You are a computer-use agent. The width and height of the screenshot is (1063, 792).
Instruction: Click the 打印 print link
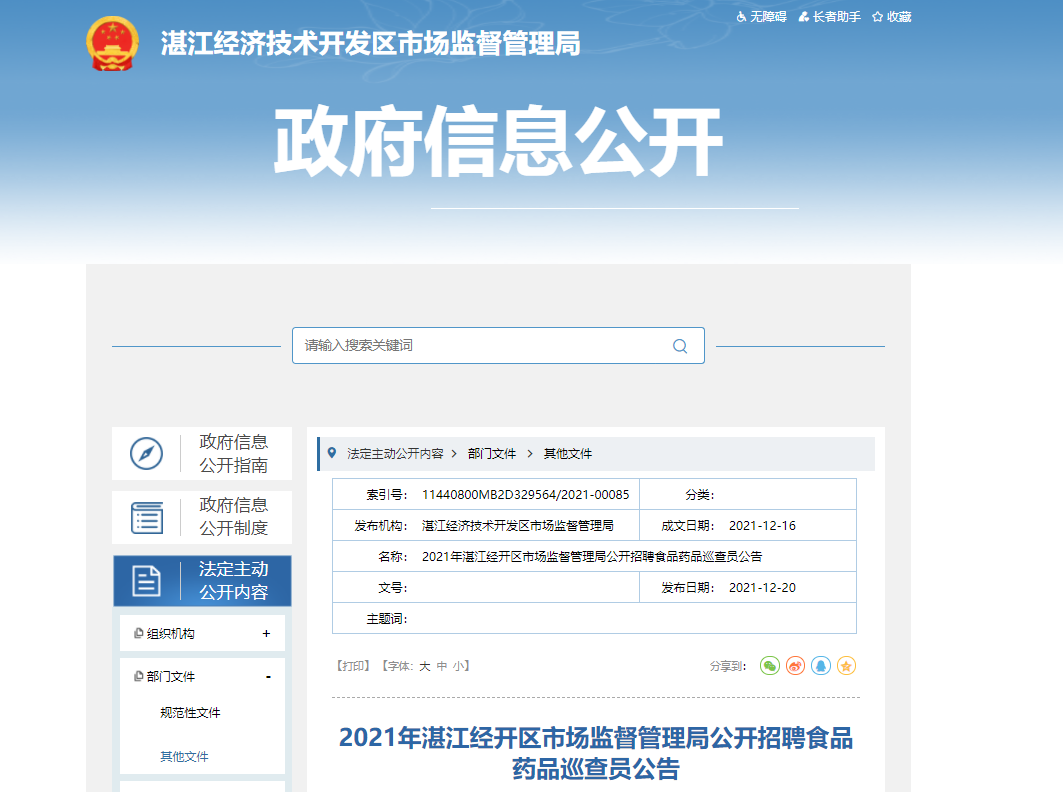[x=353, y=666]
